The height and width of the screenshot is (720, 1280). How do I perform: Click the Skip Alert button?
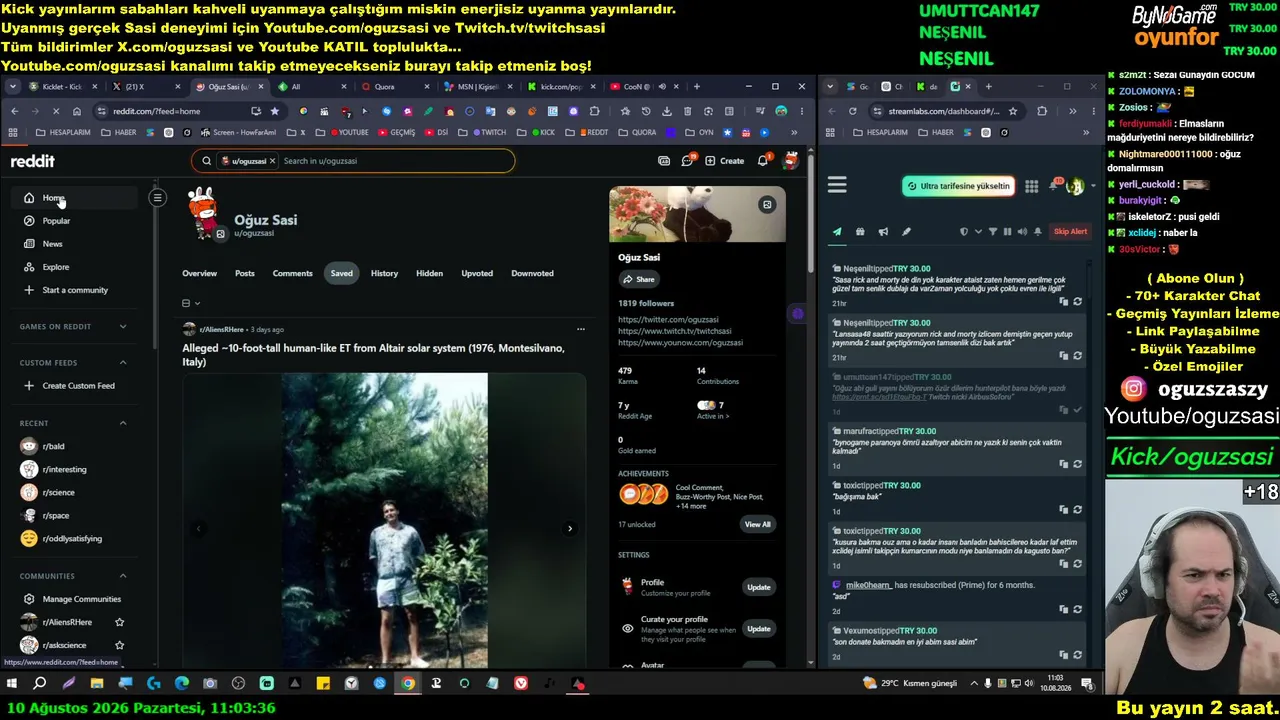1070,232
